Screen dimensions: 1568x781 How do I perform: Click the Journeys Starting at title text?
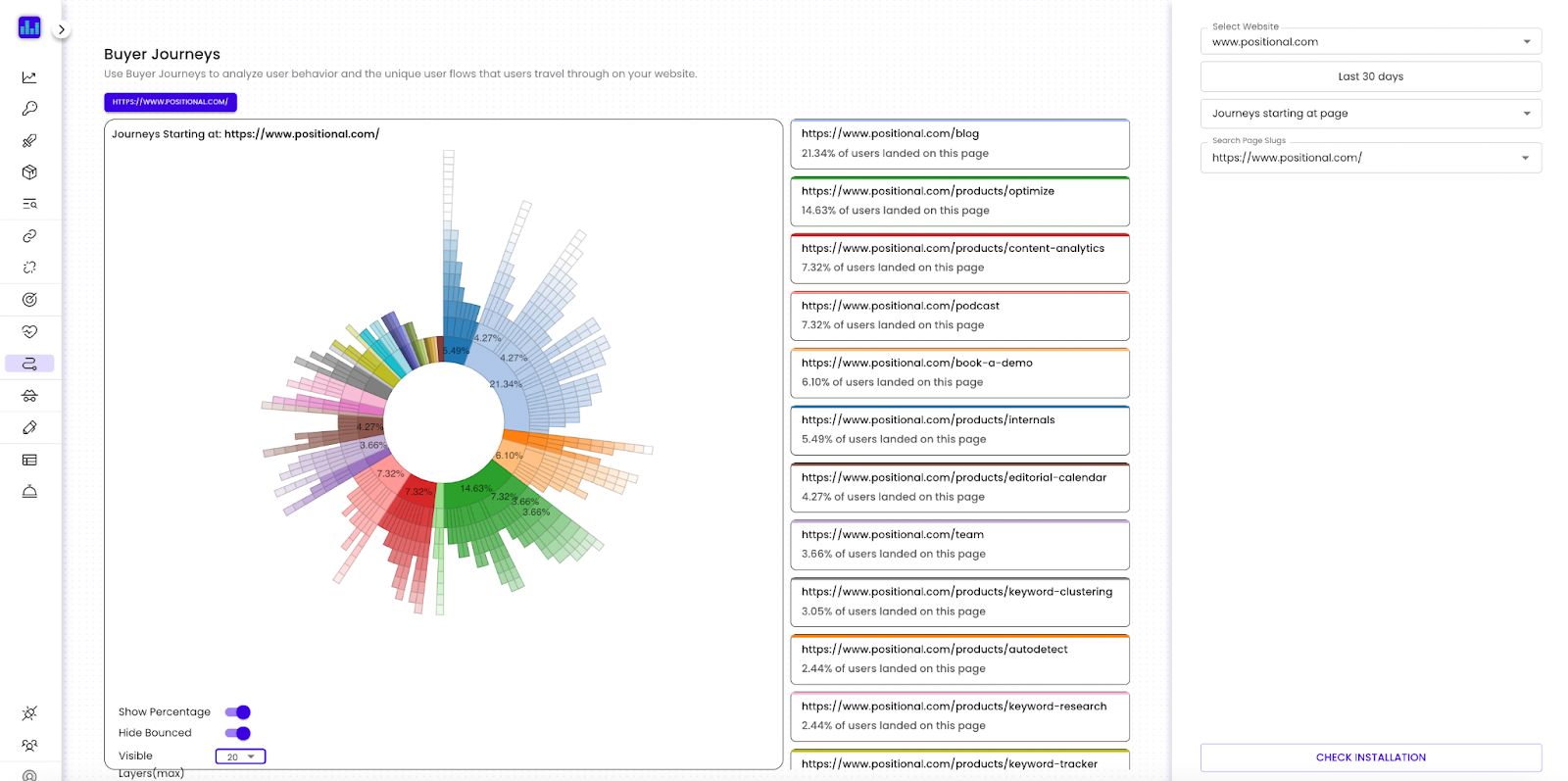pyautogui.click(x=245, y=134)
